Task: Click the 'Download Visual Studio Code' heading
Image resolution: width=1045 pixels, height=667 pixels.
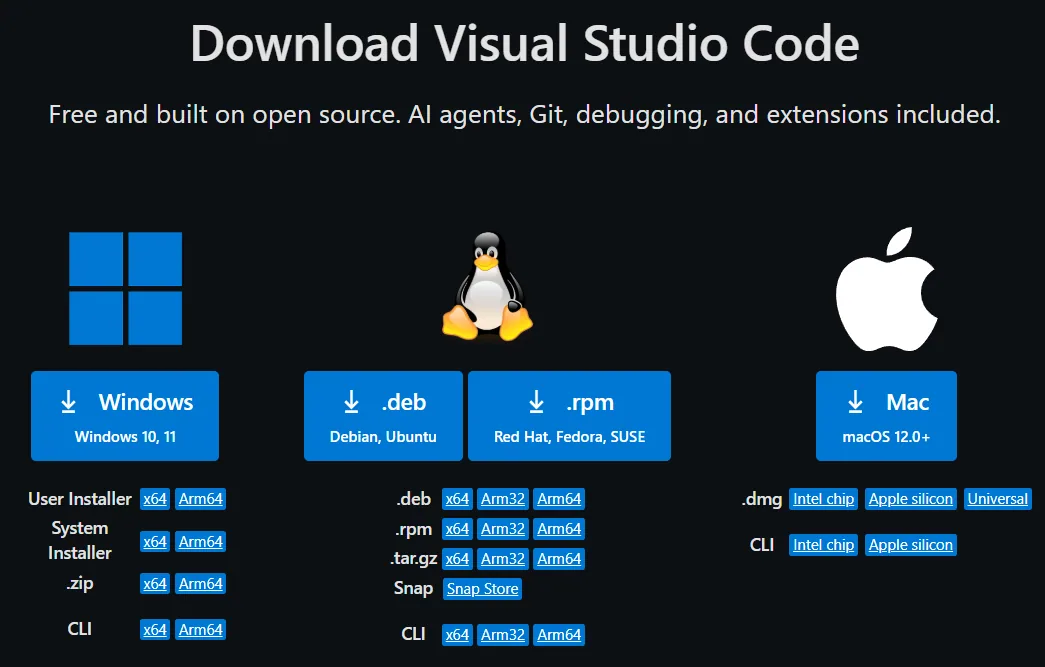Action: point(524,44)
